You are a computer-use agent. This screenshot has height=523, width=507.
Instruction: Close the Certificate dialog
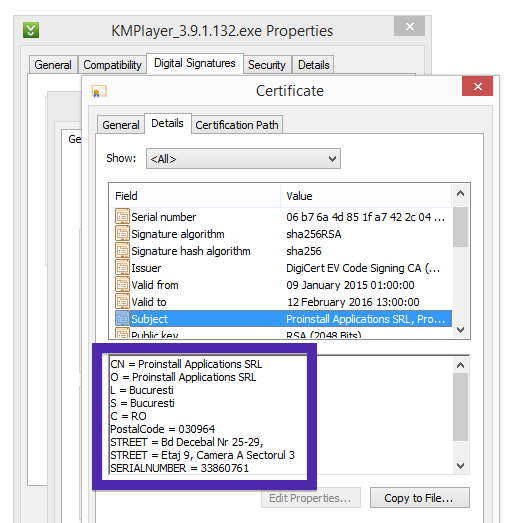[477, 86]
